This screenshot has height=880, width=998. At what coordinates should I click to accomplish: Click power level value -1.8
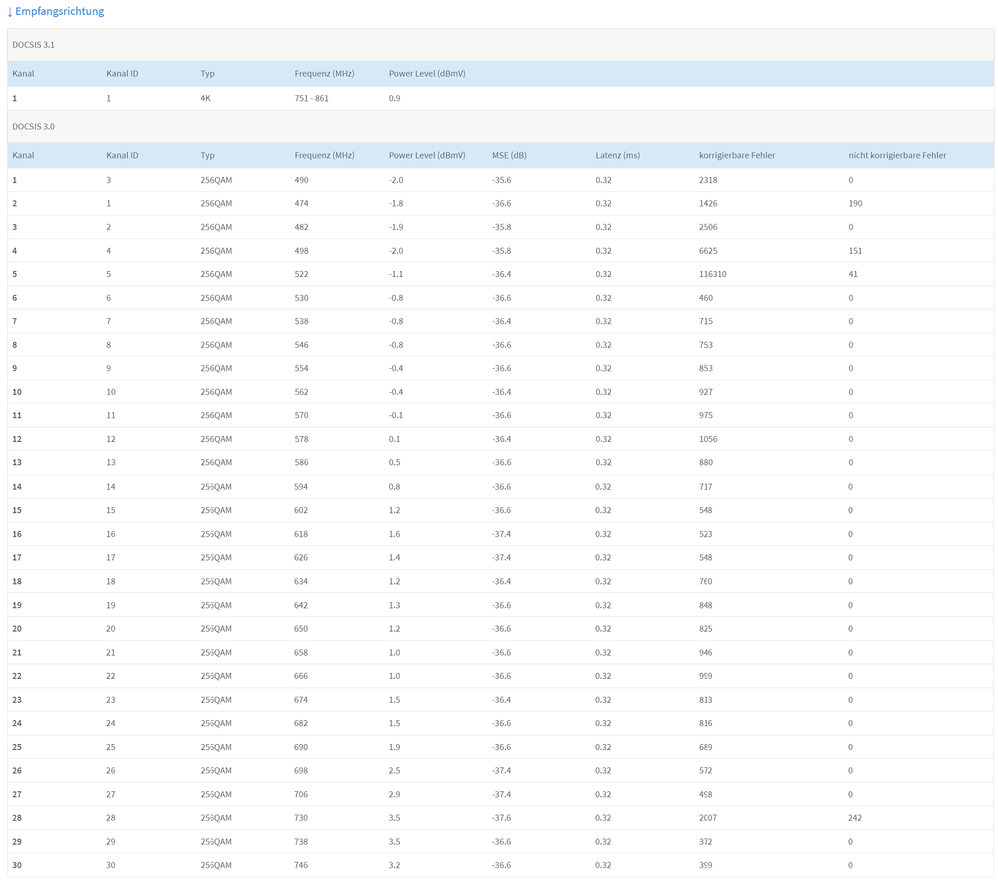click(x=396, y=204)
